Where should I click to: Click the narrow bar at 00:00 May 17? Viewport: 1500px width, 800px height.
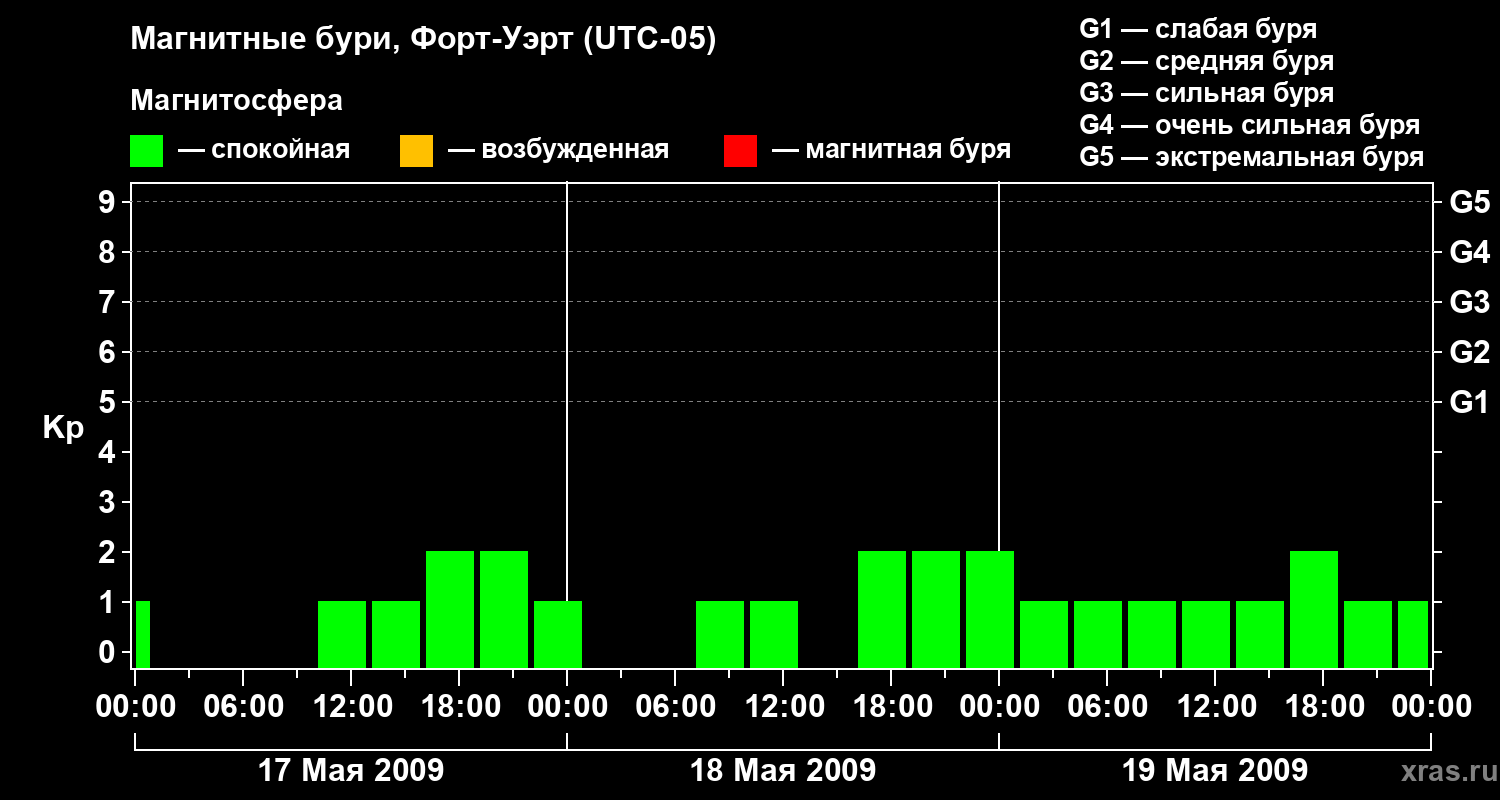pos(143,634)
